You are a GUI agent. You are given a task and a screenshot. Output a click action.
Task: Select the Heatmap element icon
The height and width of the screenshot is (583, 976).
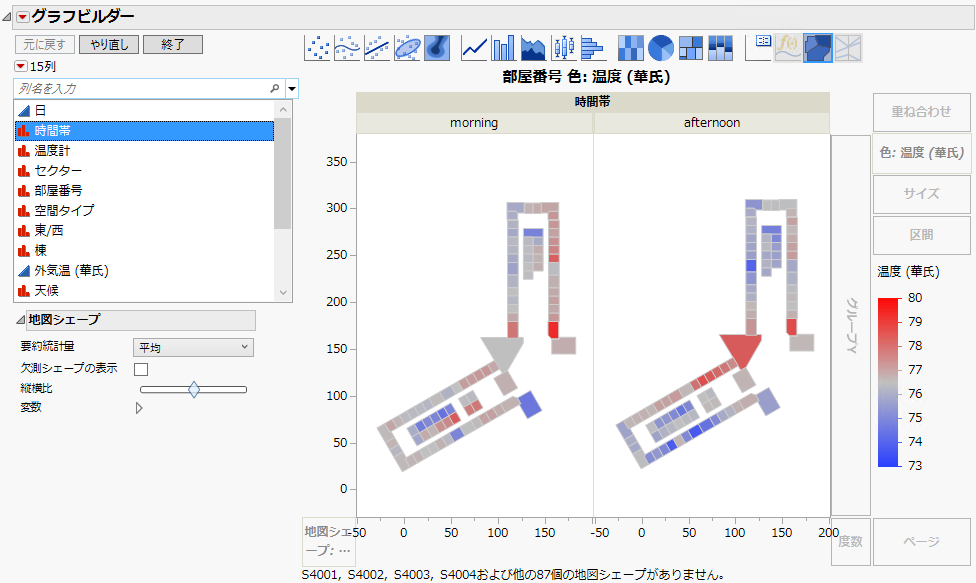[x=630, y=47]
